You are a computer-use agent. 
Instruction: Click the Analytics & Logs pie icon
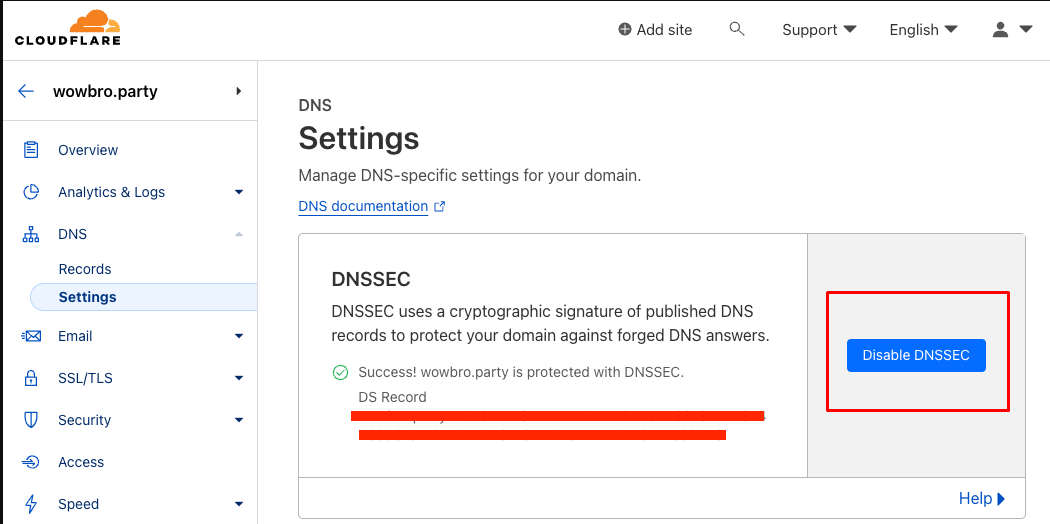point(31,192)
